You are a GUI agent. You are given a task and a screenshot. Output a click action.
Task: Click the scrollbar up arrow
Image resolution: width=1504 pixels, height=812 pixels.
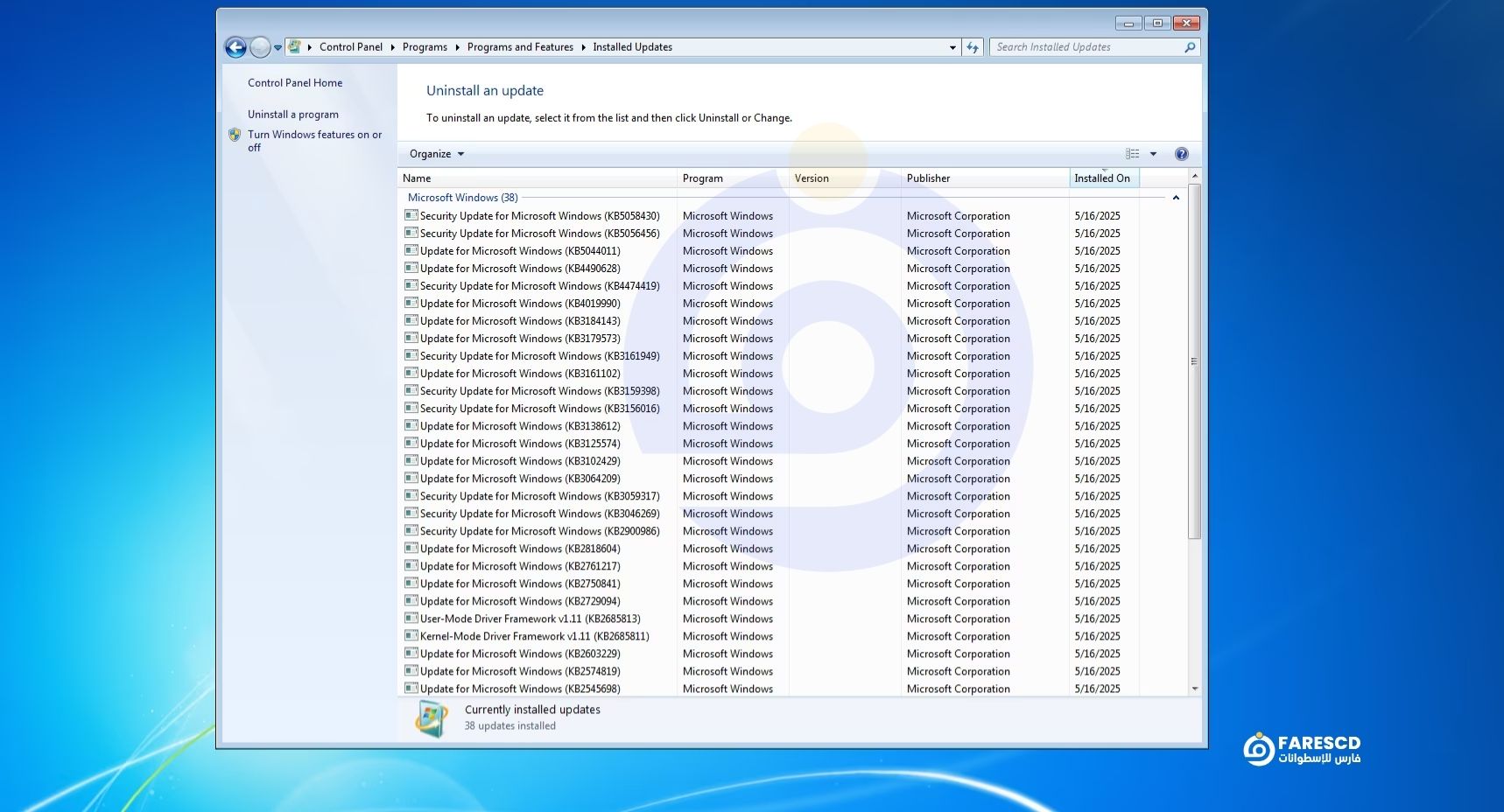pos(1194,177)
